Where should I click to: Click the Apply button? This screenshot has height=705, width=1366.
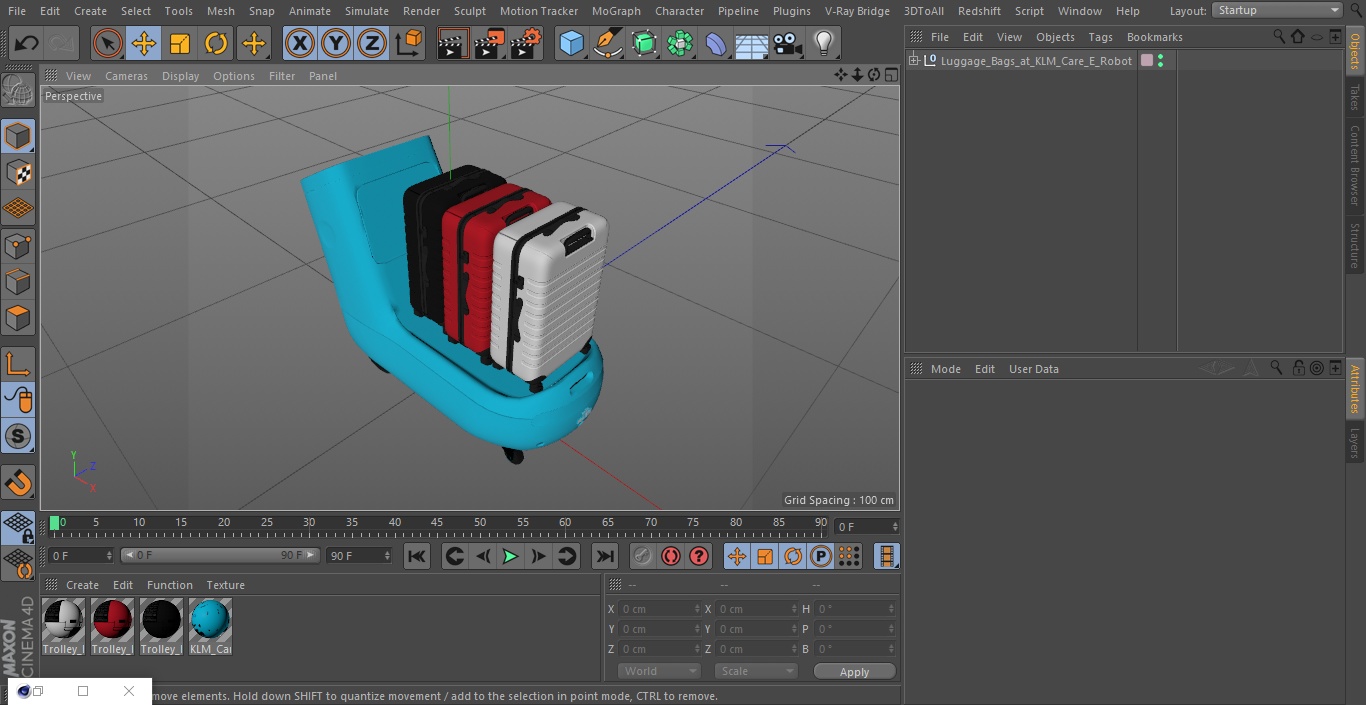click(854, 672)
